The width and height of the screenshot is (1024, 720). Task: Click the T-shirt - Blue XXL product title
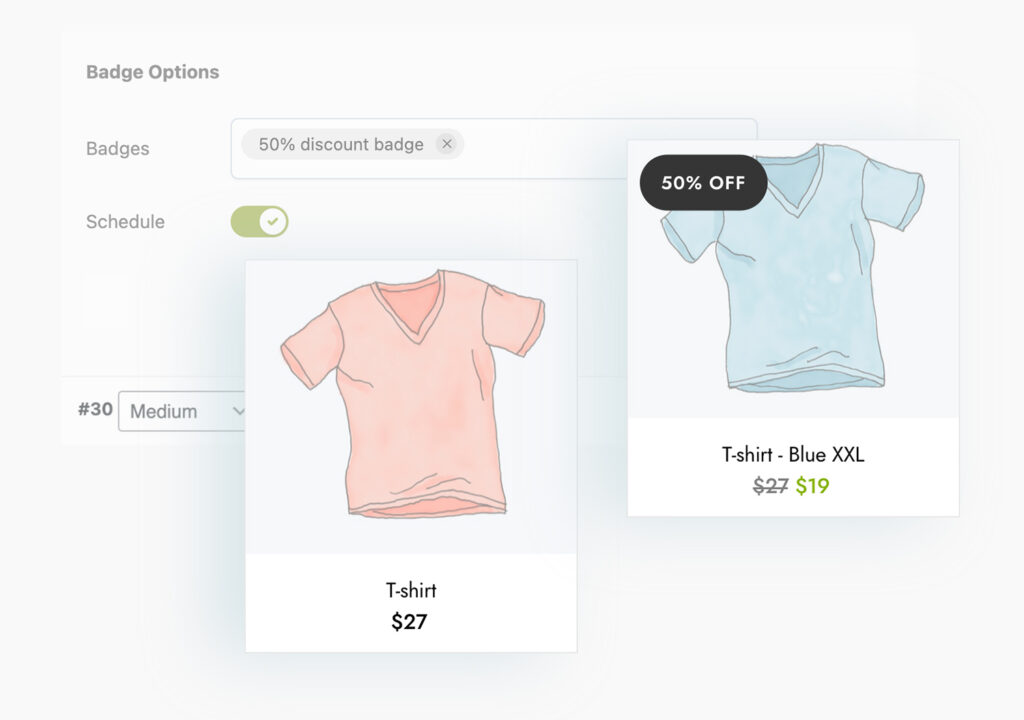(792, 454)
